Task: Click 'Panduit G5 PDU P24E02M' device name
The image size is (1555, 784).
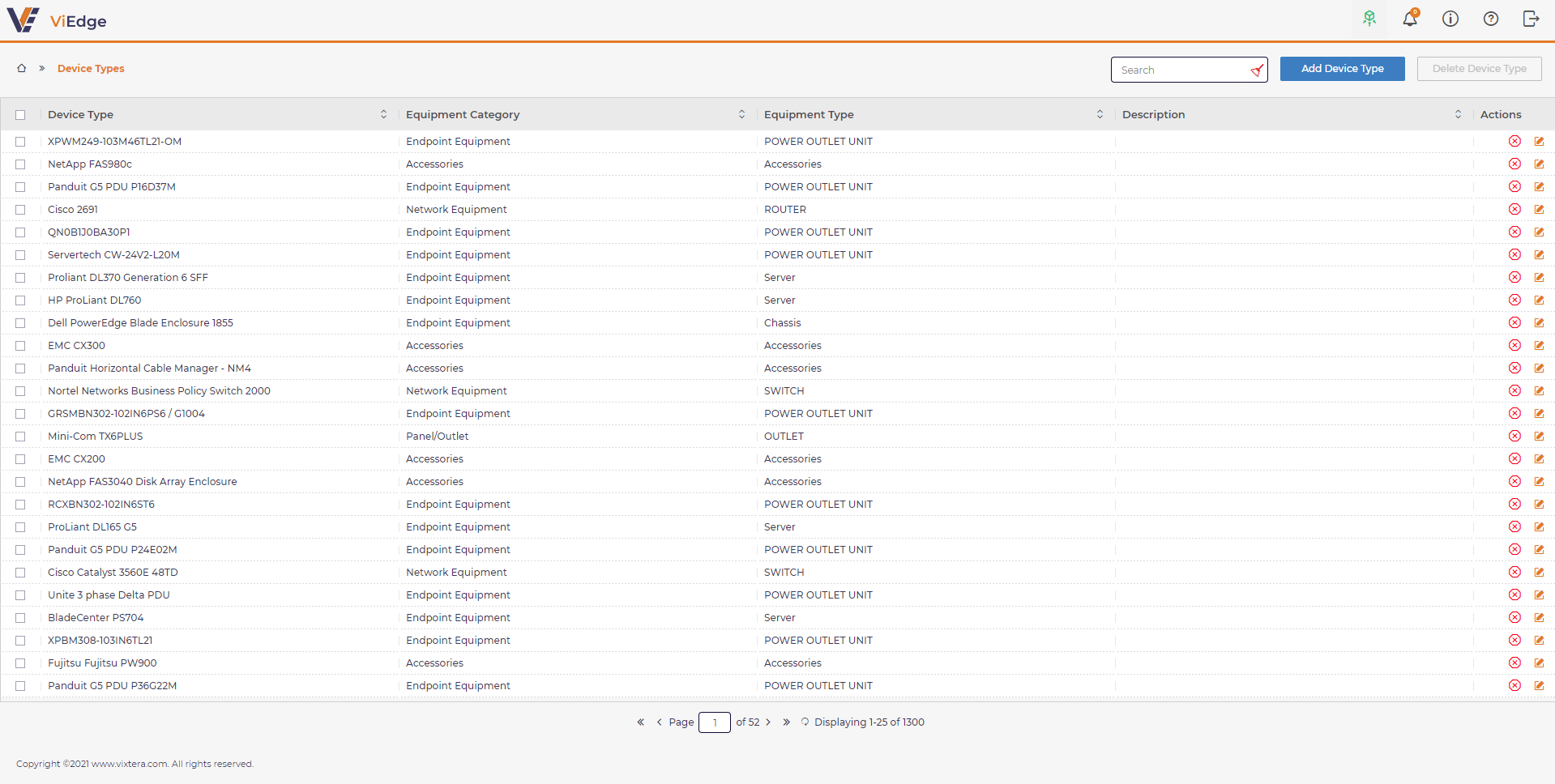Action: click(x=112, y=549)
